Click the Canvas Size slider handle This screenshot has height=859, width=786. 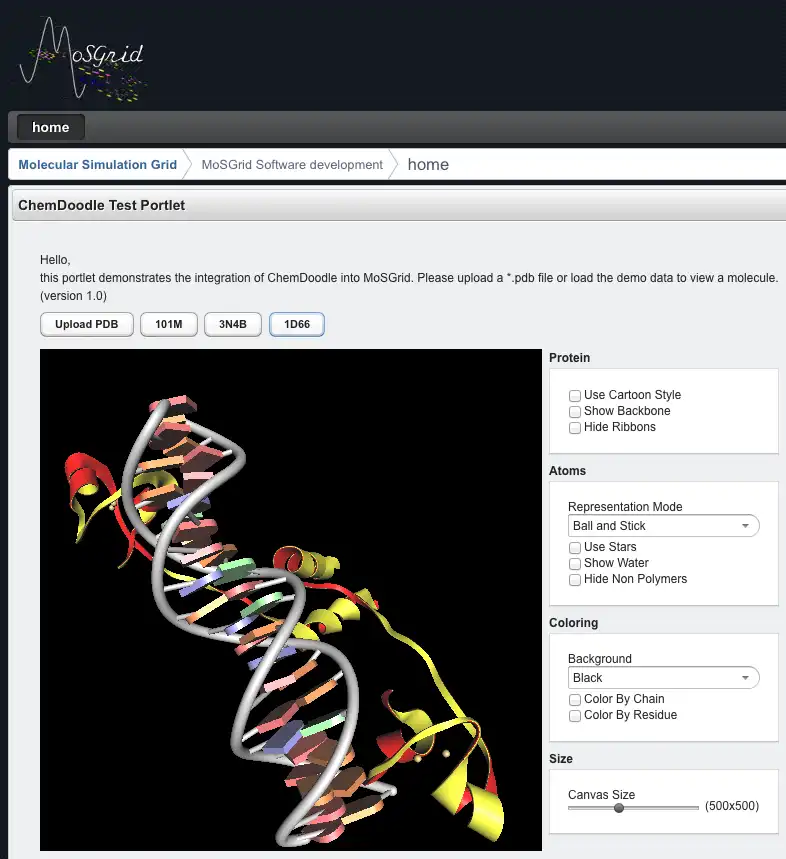pyautogui.click(x=619, y=808)
